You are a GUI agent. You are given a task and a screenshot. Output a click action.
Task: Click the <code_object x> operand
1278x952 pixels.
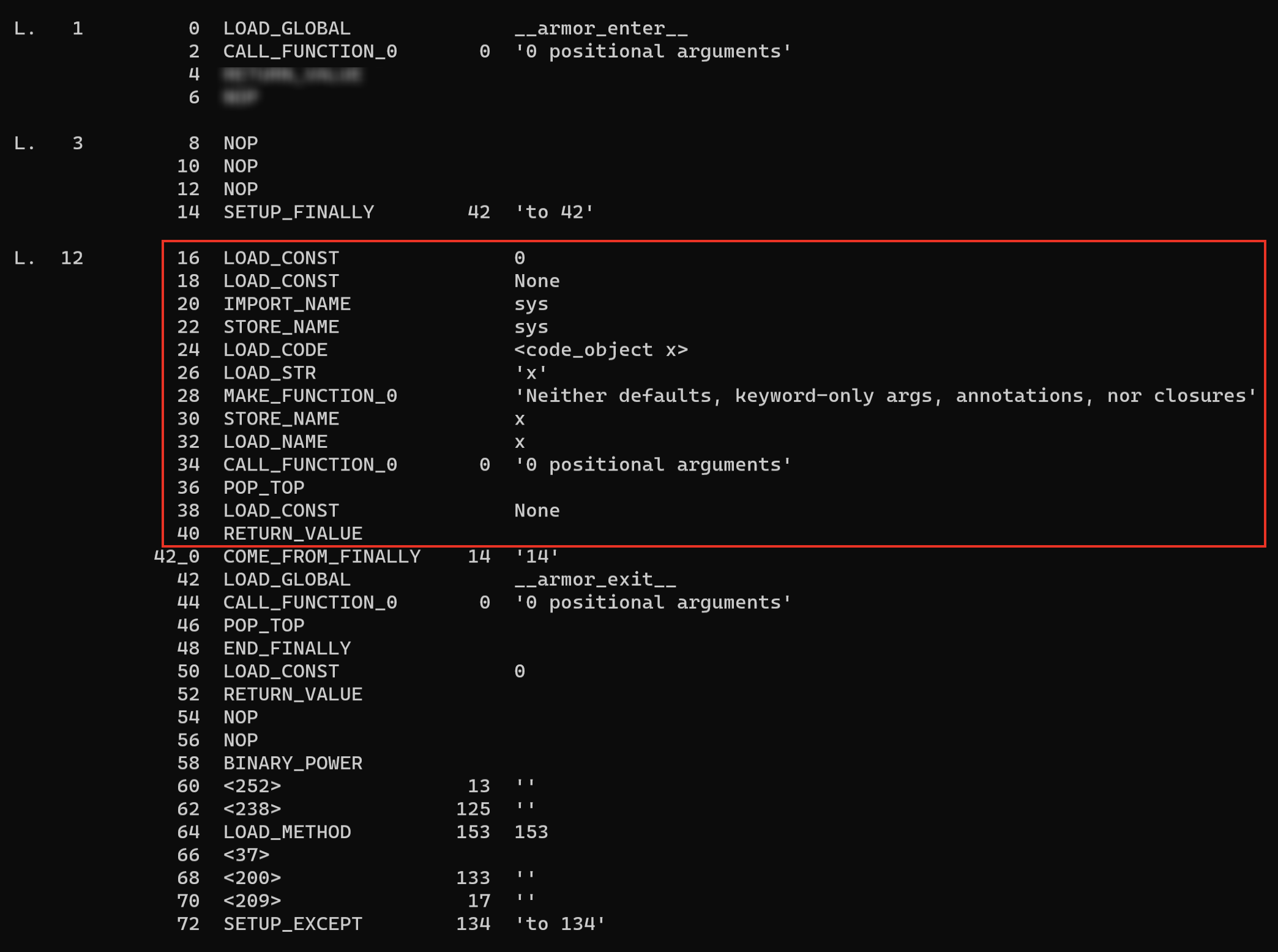click(601, 350)
